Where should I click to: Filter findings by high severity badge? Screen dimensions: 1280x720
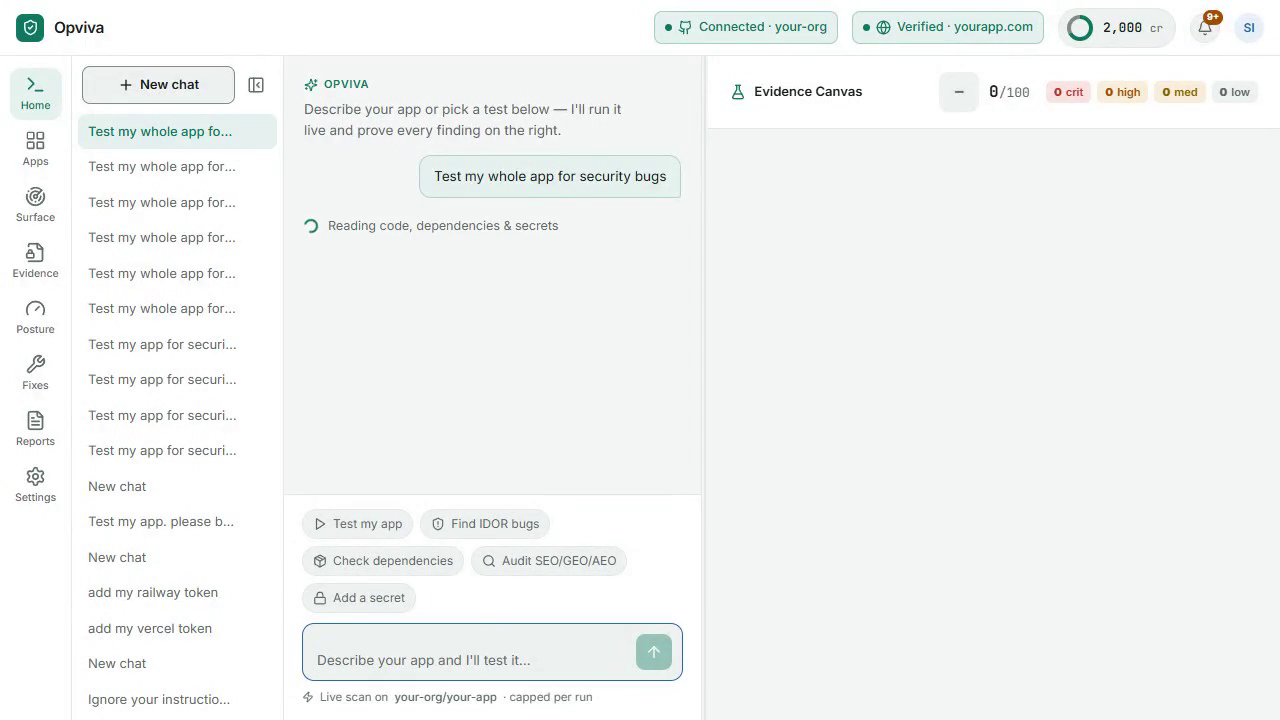click(1122, 92)
